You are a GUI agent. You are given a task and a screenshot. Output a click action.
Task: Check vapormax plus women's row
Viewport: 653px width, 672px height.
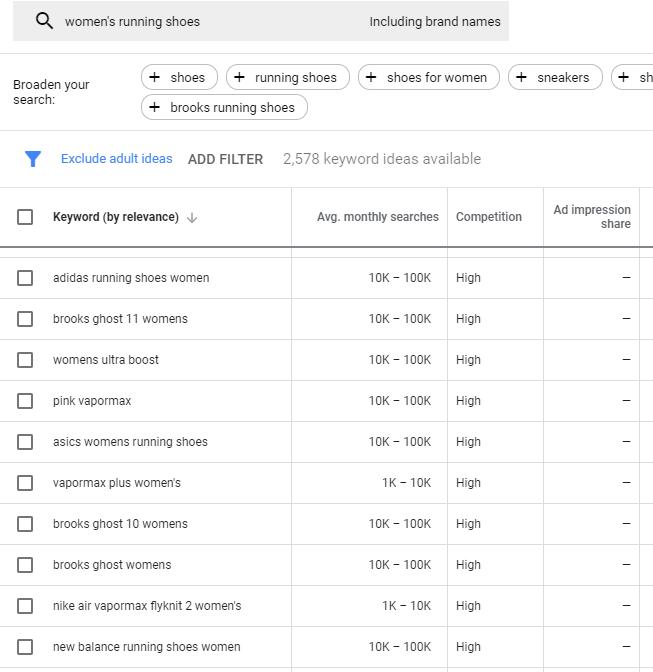coord(25,483)
